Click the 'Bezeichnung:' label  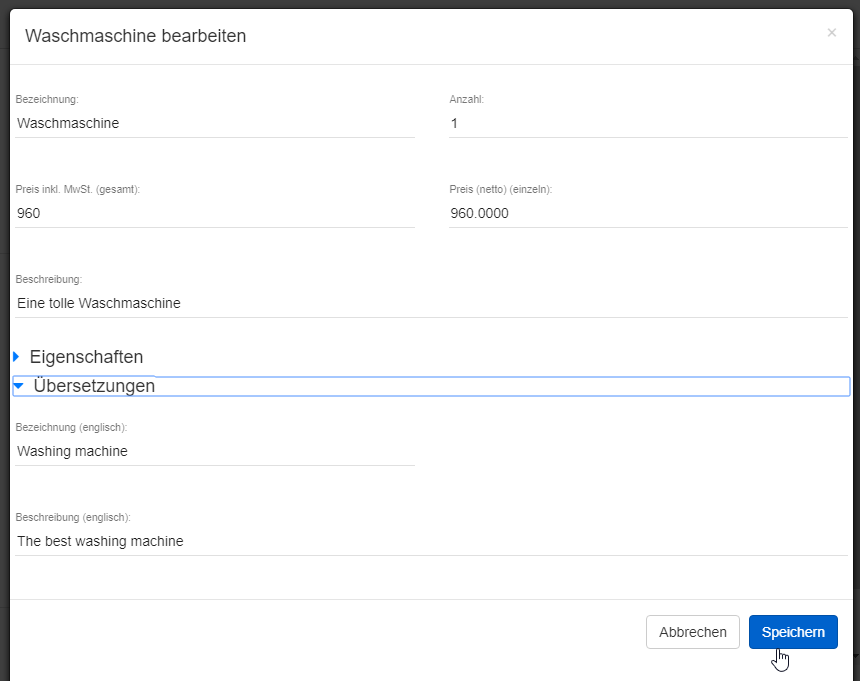click(x=47, y=99)
